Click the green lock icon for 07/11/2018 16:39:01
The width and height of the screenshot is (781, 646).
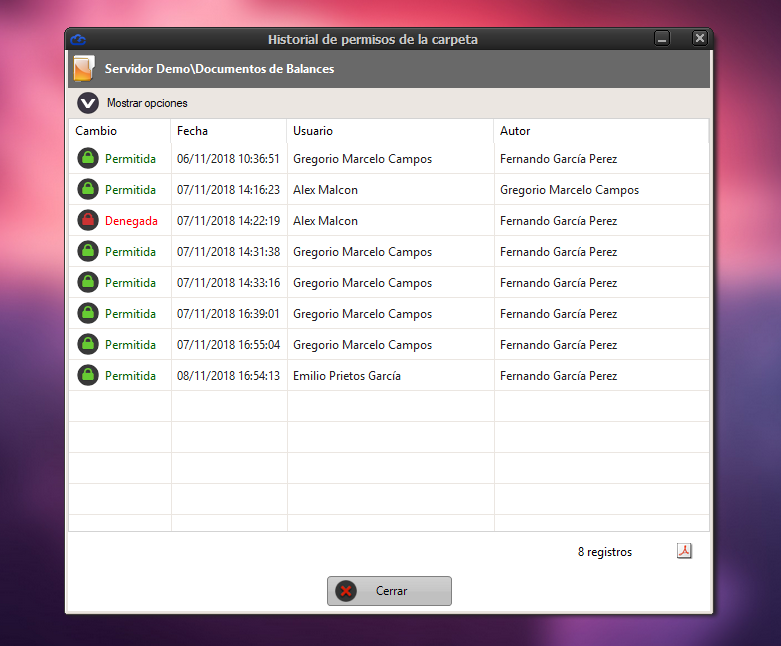[x=88, y=313]
